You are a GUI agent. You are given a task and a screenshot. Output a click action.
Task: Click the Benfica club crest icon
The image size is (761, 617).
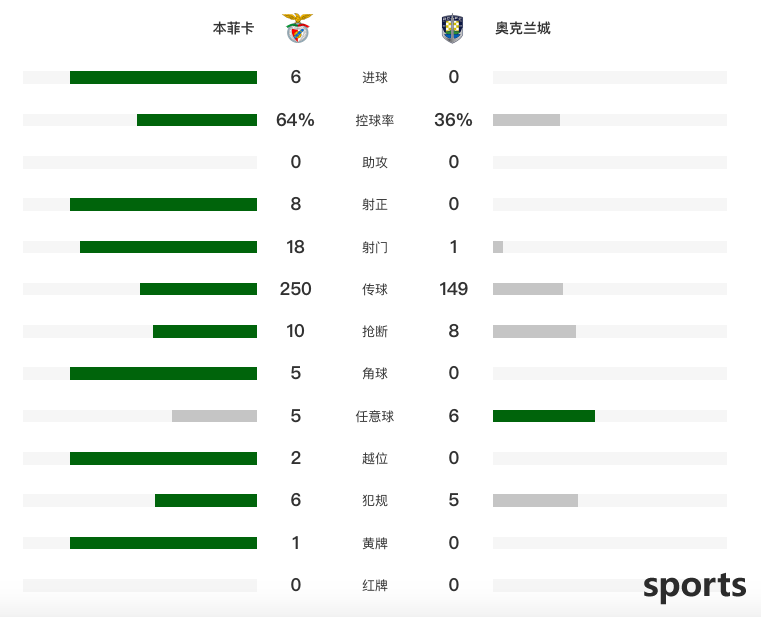[296, 29]
